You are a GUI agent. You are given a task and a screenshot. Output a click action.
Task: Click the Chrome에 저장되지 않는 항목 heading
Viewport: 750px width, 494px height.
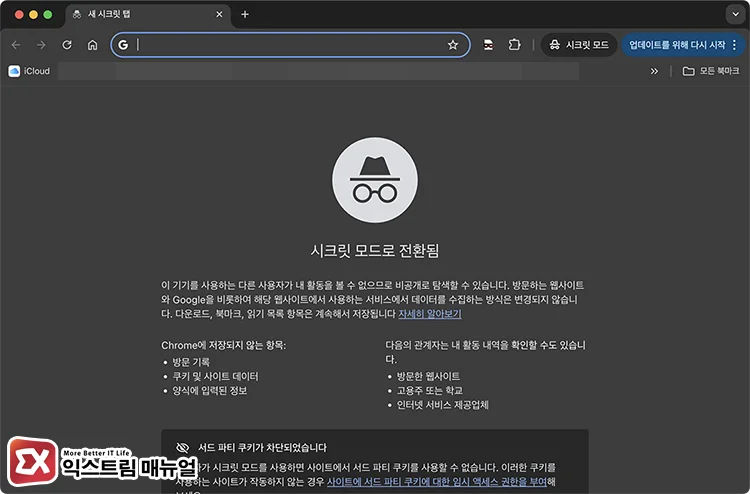click(223, 345)
